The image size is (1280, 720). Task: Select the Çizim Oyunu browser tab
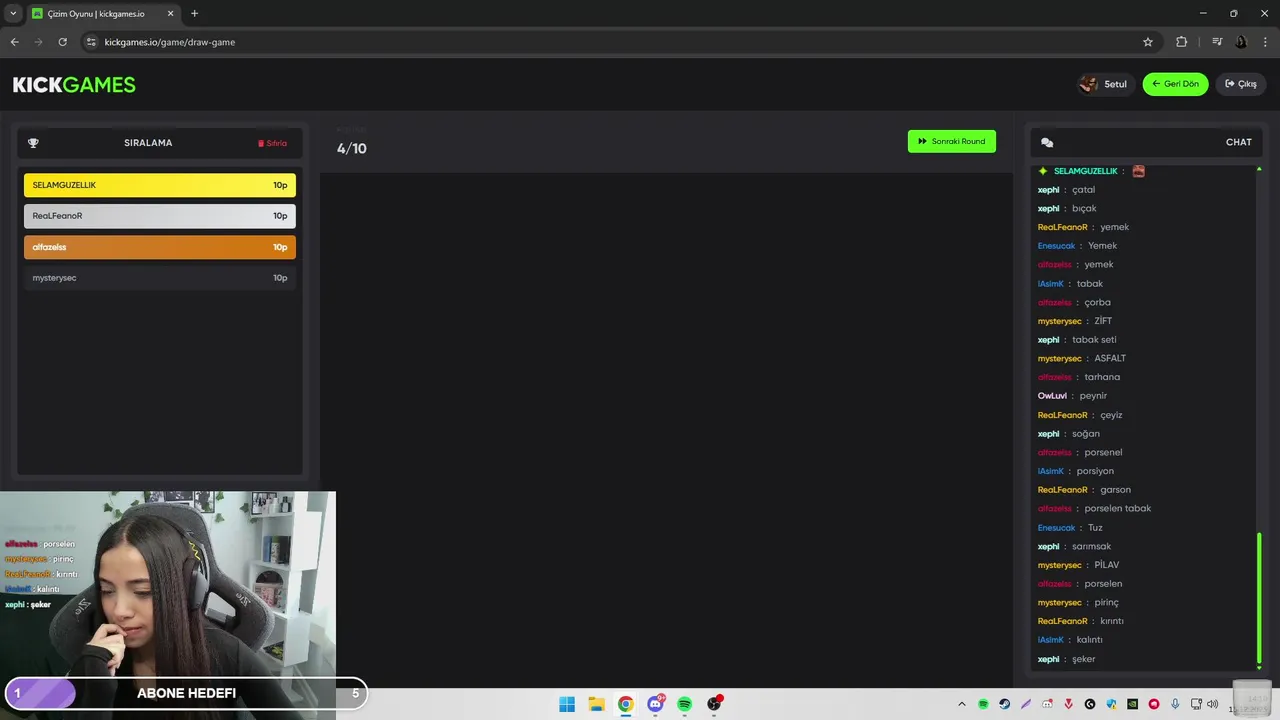point(102,14)
